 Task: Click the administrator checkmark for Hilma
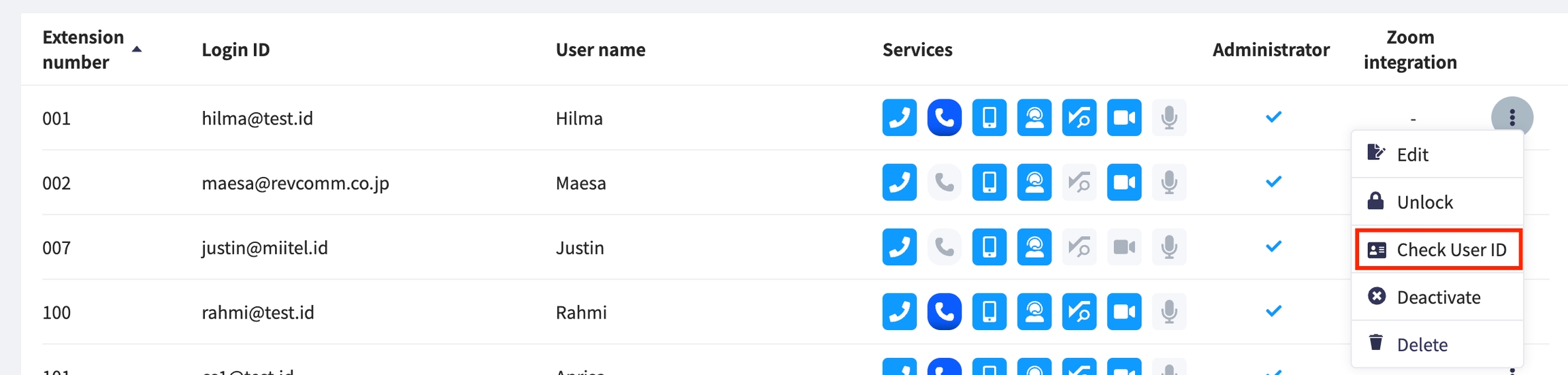(x=1273, y=117)
